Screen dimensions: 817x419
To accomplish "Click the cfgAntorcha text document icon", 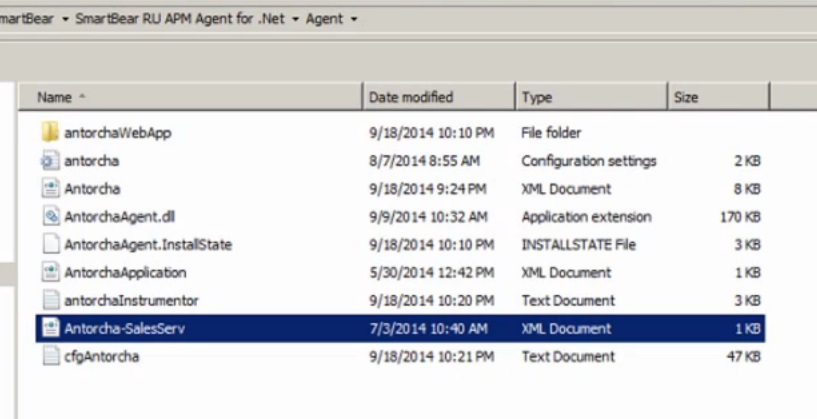I will pyautogui.click(x=50, y=356).
